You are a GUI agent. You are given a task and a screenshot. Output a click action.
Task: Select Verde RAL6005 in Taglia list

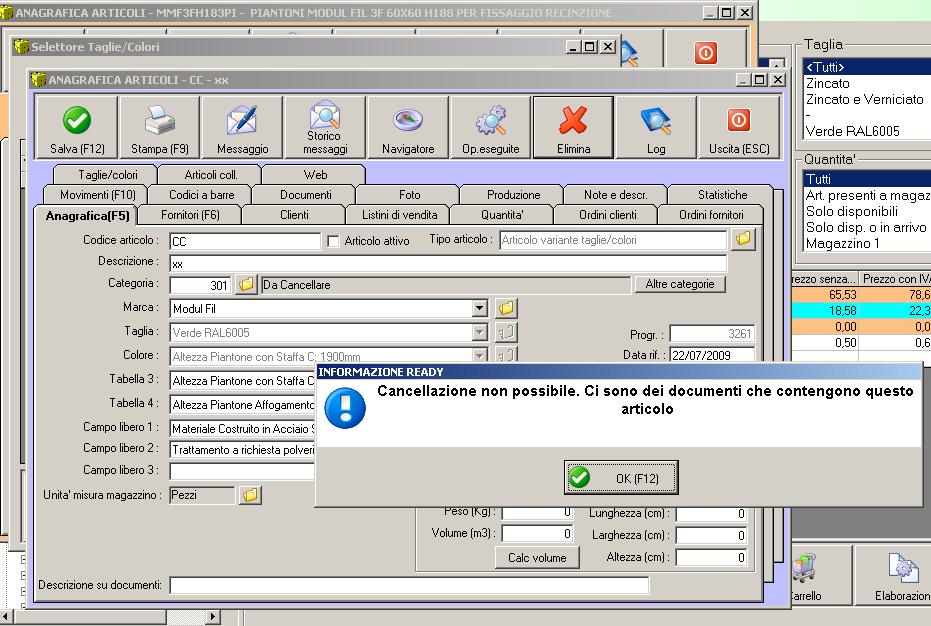click(x=867, y=131)
